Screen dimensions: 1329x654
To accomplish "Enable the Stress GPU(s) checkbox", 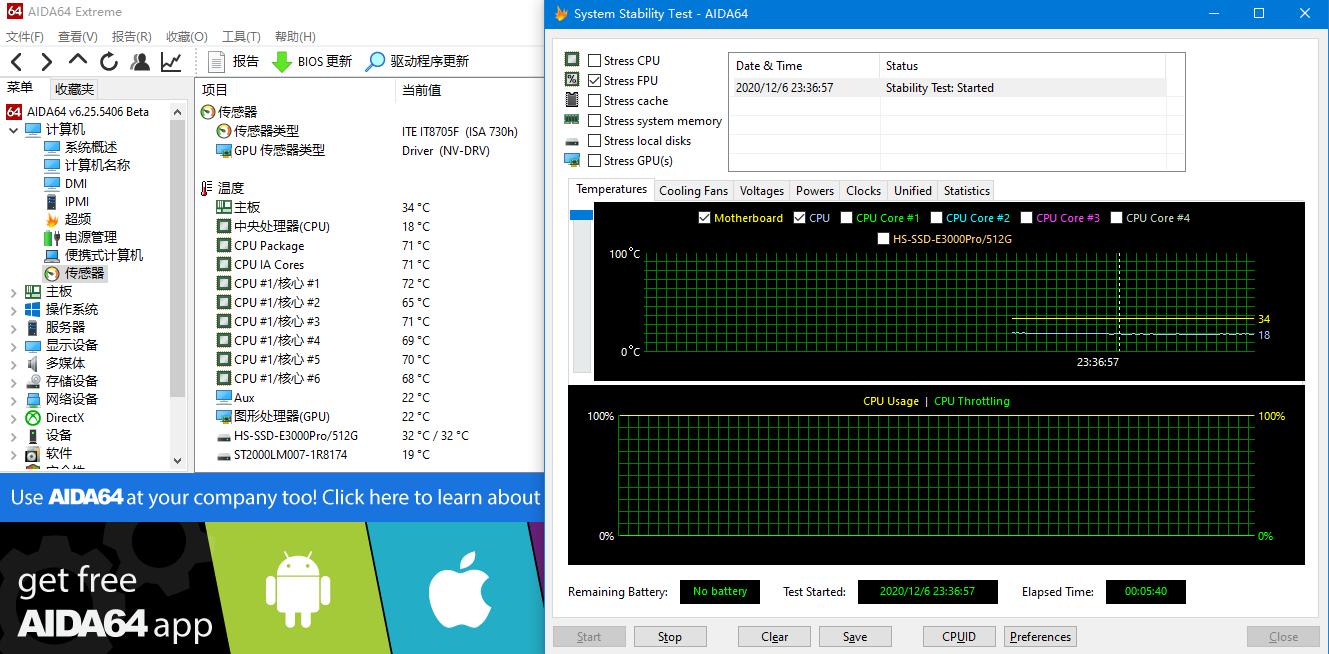I will [x=595, y=160].
